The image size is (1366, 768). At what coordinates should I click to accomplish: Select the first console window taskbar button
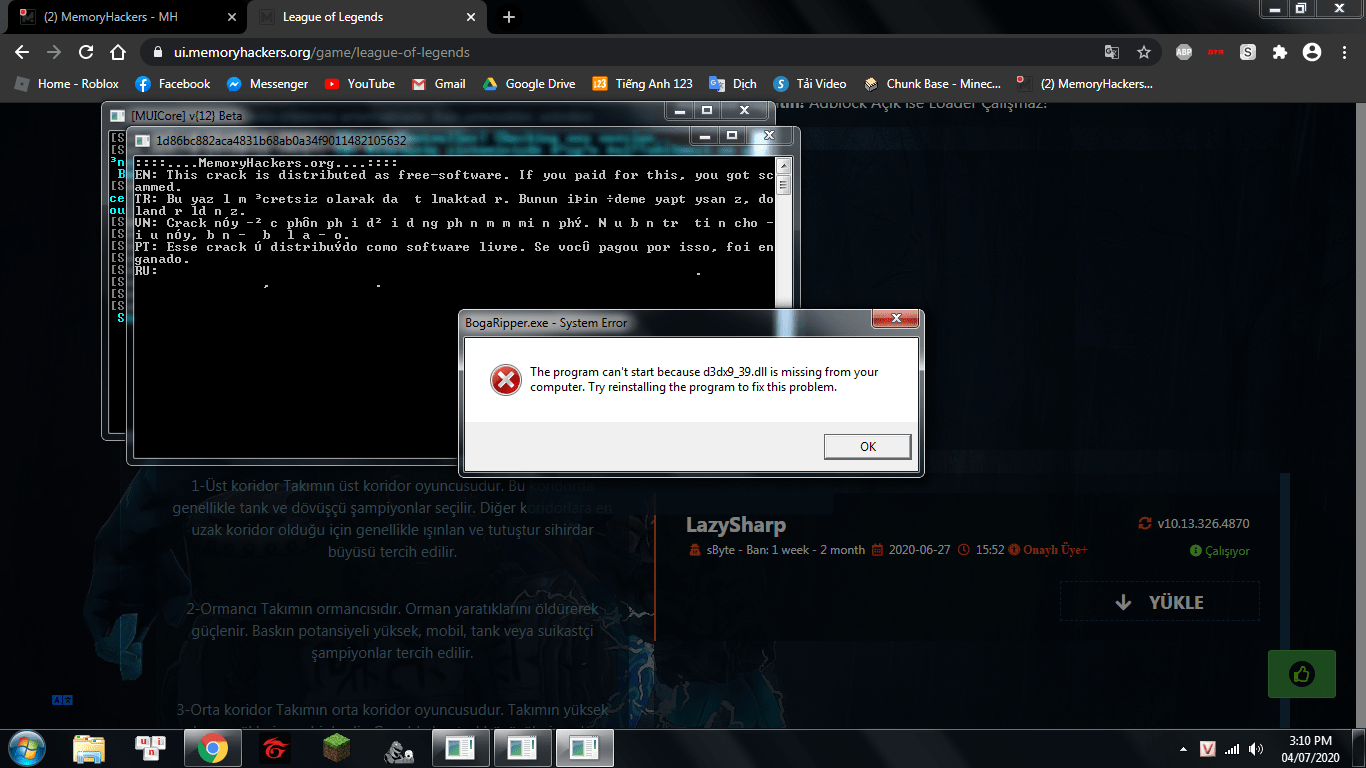pyautogui.click(x=460, y=748)
